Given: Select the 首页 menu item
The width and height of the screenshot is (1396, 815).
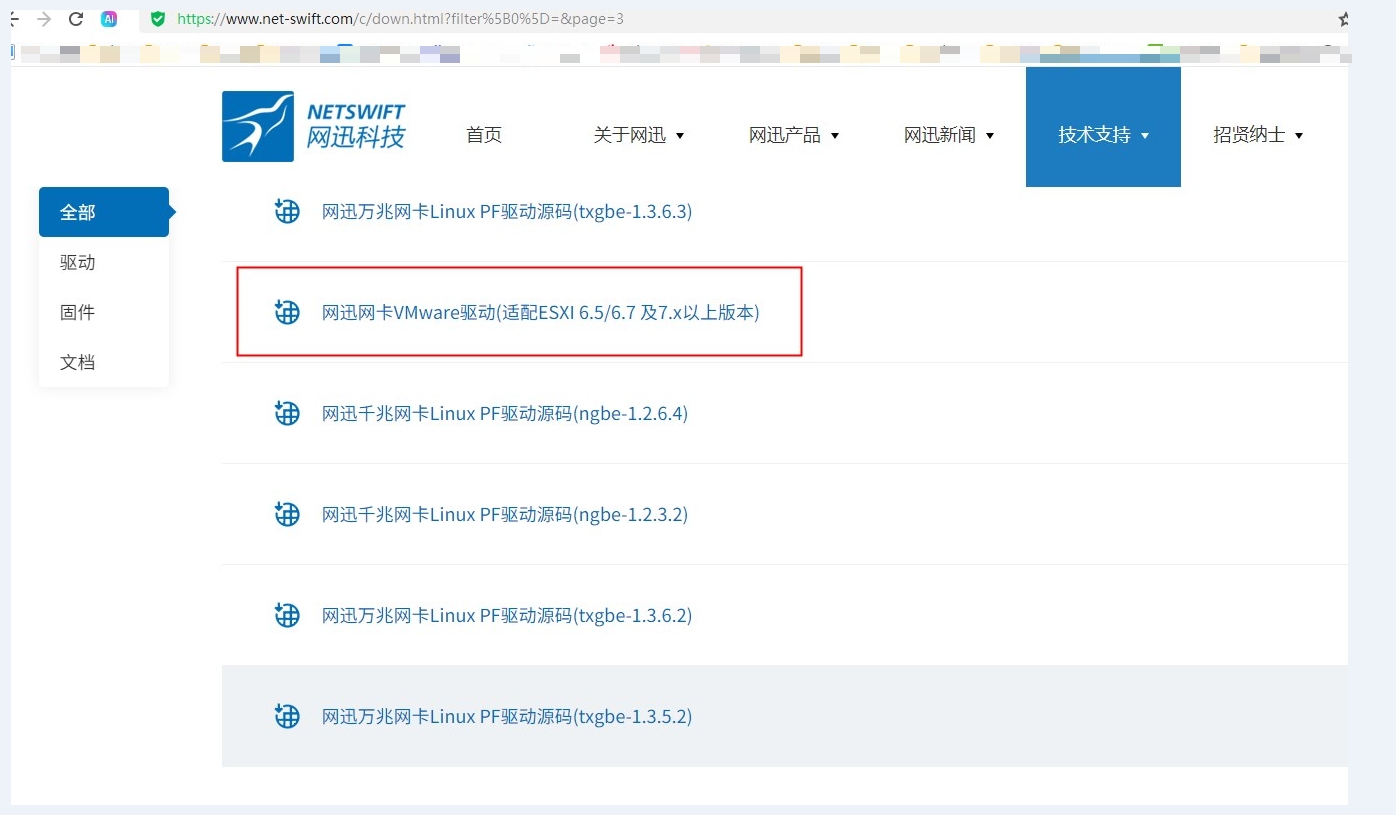Looking at the screenshot, I should tap(483, 134).
